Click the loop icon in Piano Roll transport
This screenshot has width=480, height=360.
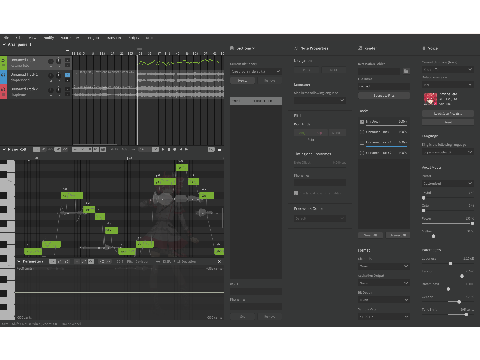[x=175, y=150]
